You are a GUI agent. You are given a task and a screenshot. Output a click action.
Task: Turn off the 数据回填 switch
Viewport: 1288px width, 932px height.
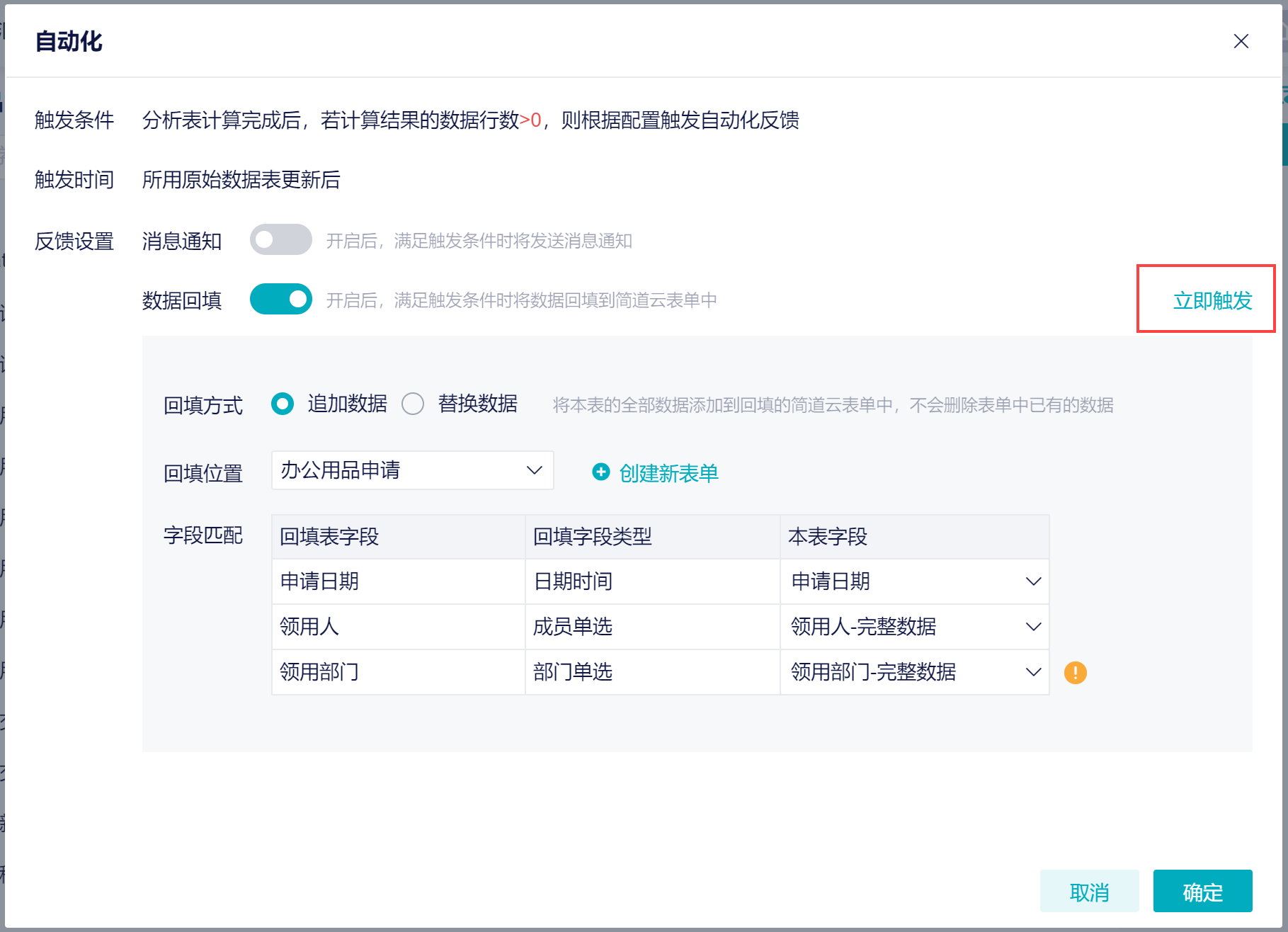click(281, 300)
